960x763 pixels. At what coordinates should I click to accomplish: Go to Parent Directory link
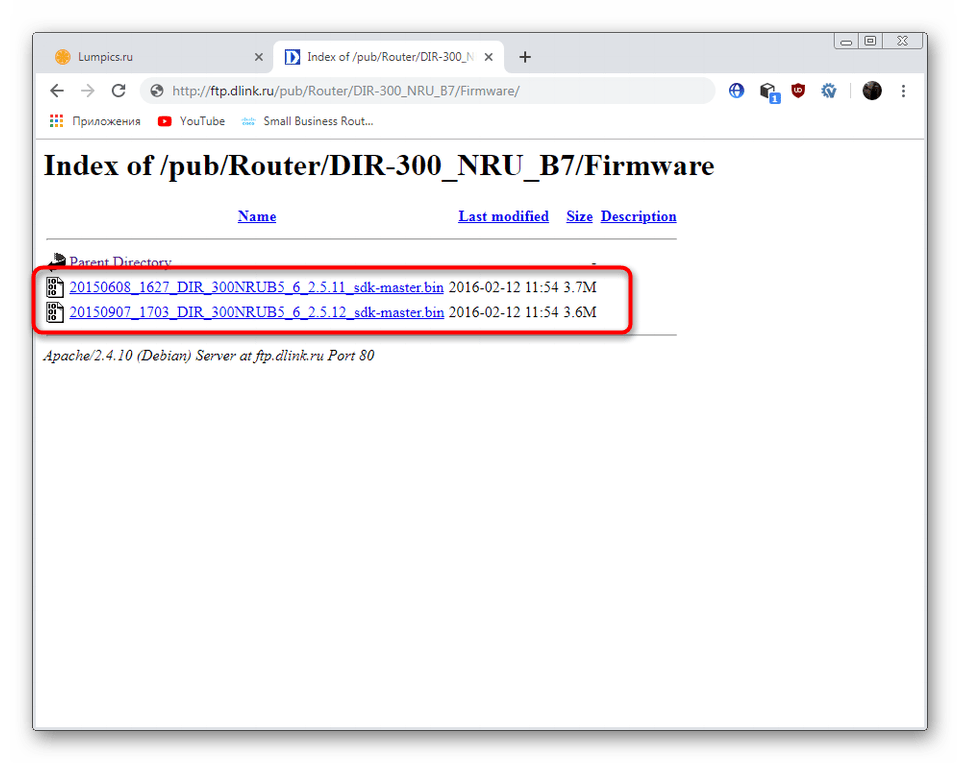pyautogui.click(x=120, y=262)
